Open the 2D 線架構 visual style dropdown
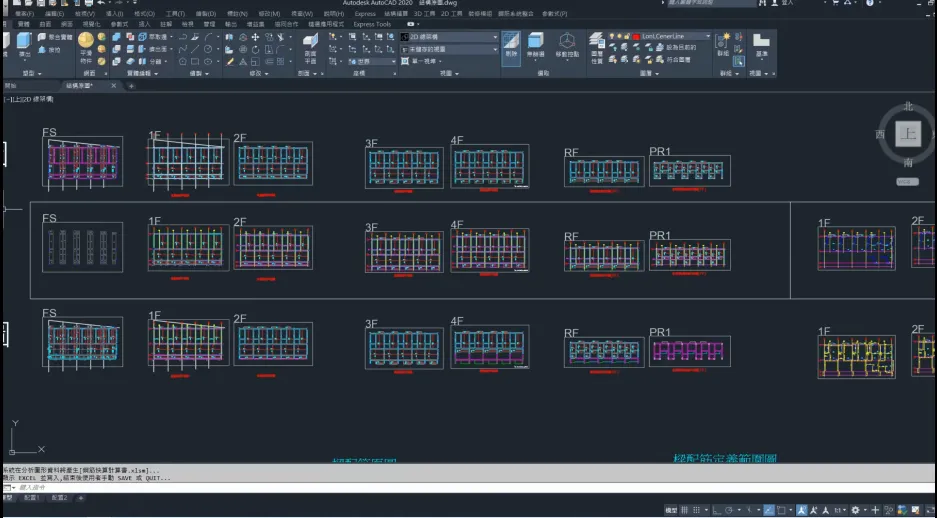 (449, 37)
